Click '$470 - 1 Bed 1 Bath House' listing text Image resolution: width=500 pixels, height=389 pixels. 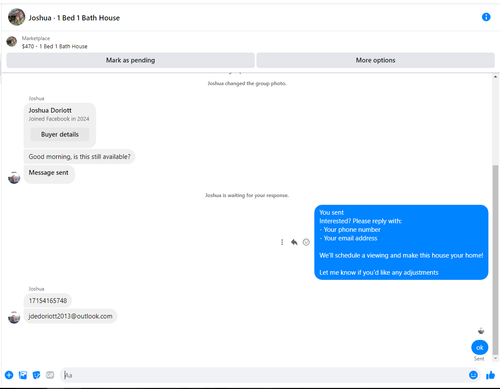(55, 46)
